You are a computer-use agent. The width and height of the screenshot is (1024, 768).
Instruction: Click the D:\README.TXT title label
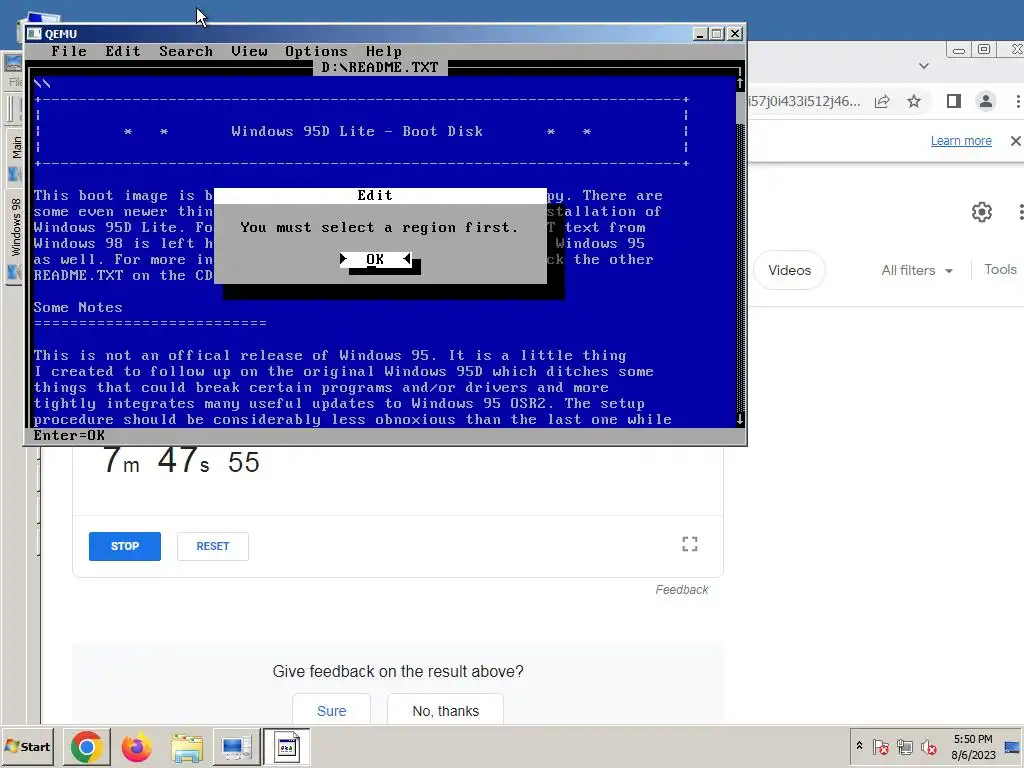pos(380,67)
